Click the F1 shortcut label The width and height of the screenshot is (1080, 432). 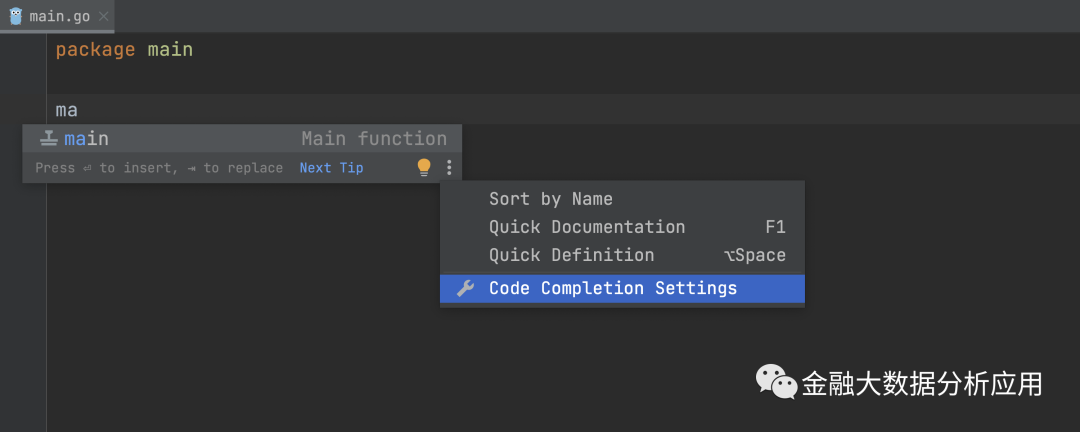(775, 227)
